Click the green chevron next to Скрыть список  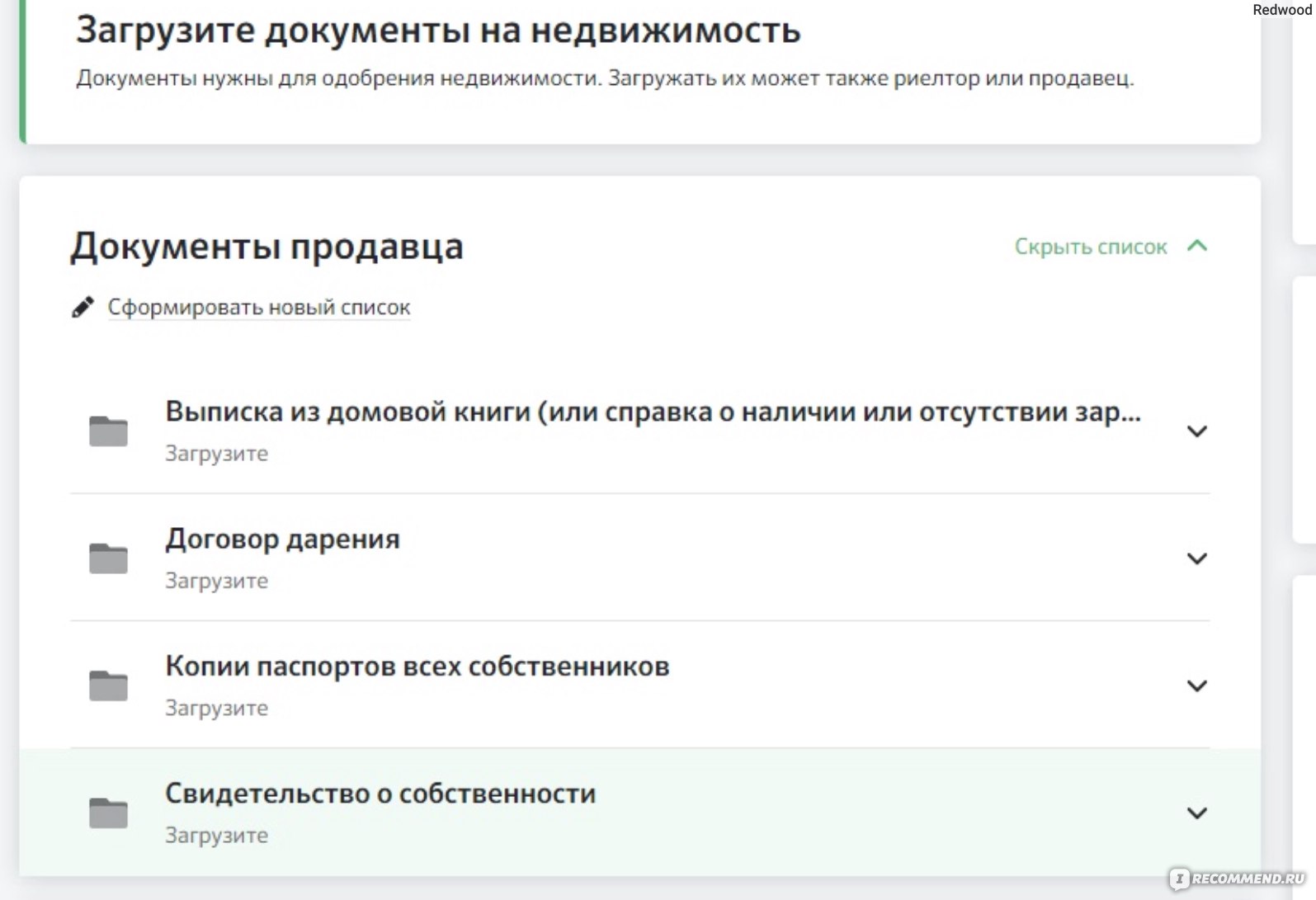[1197, 246]
